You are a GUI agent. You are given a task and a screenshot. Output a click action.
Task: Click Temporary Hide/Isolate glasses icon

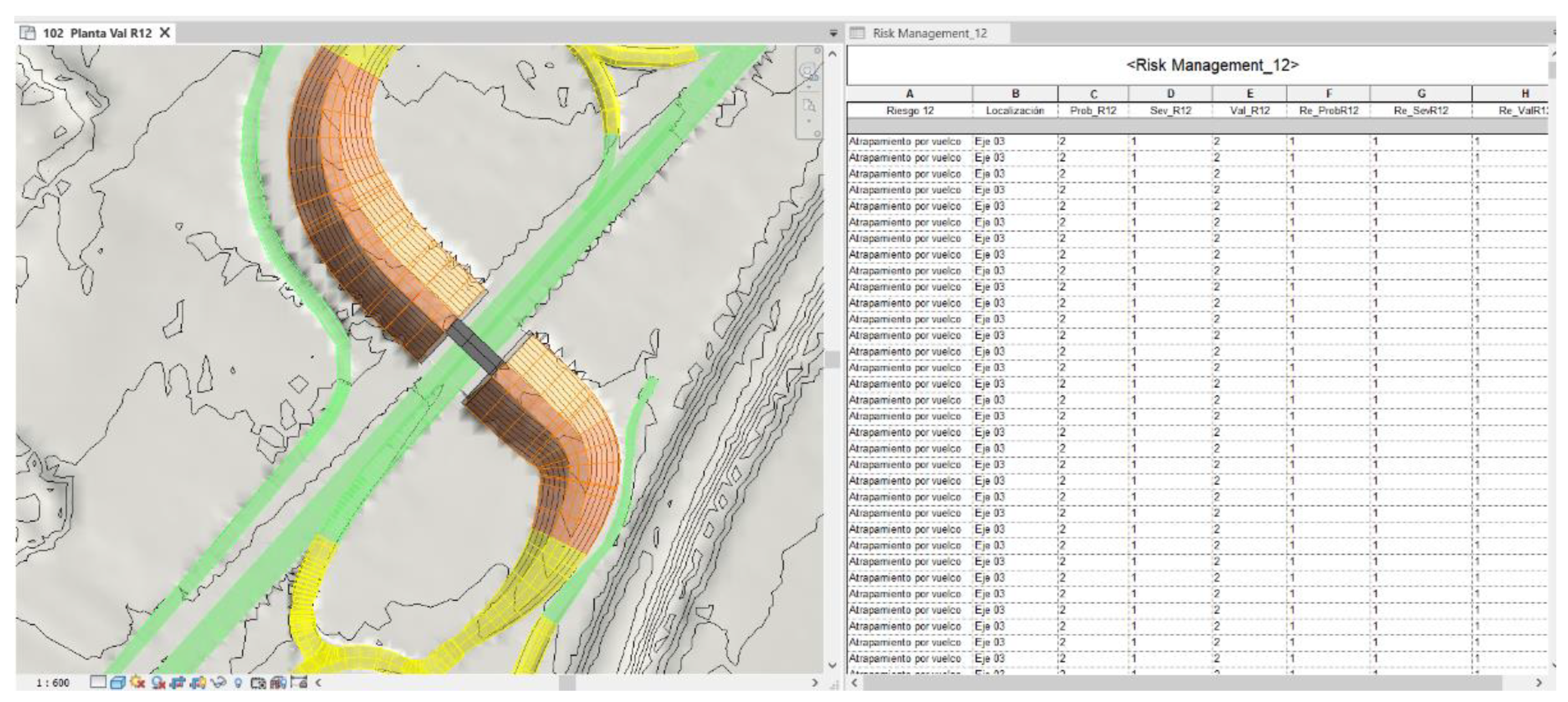pyautogui.click(x=218, y=683)
